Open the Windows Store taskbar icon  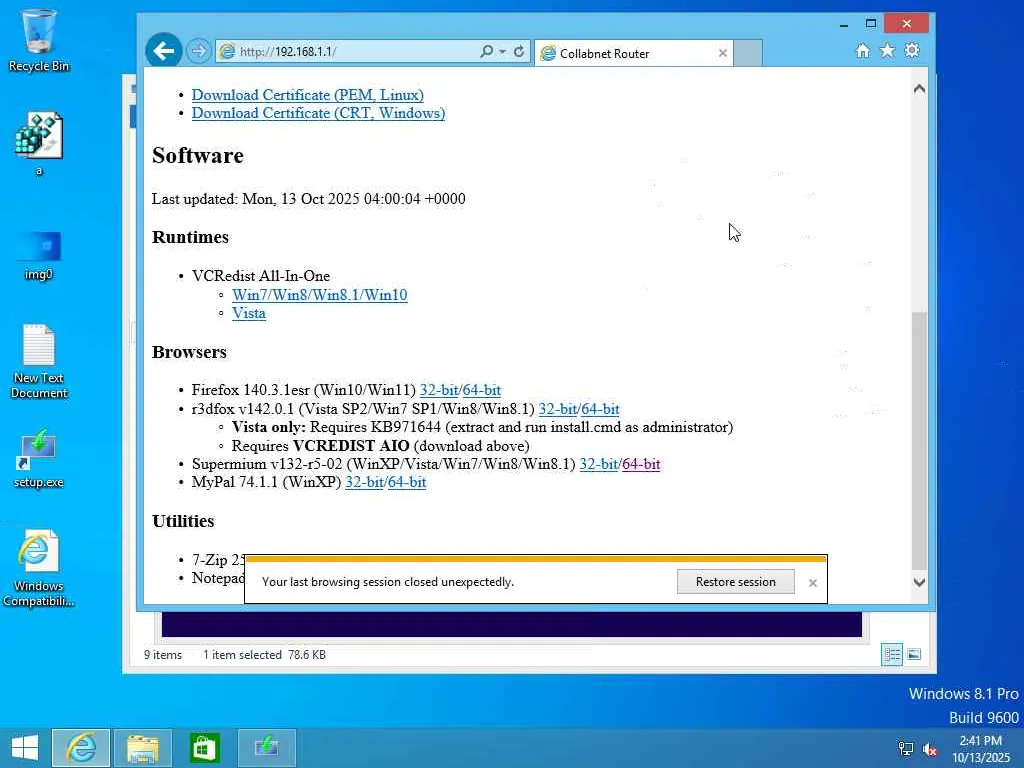204,748
